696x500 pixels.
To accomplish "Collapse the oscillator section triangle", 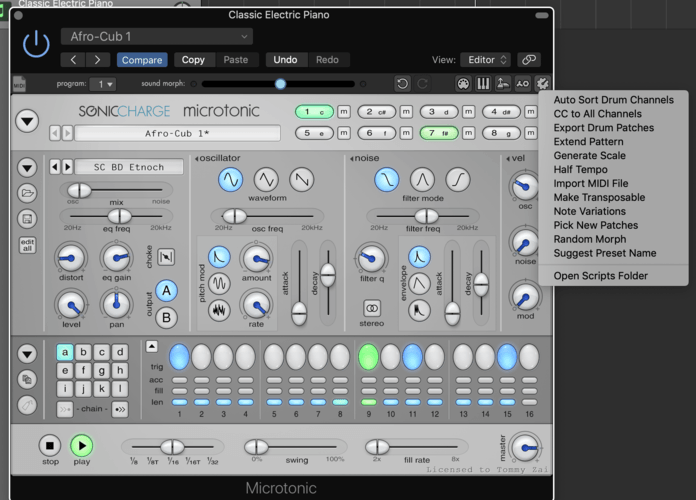I will 197,159.
